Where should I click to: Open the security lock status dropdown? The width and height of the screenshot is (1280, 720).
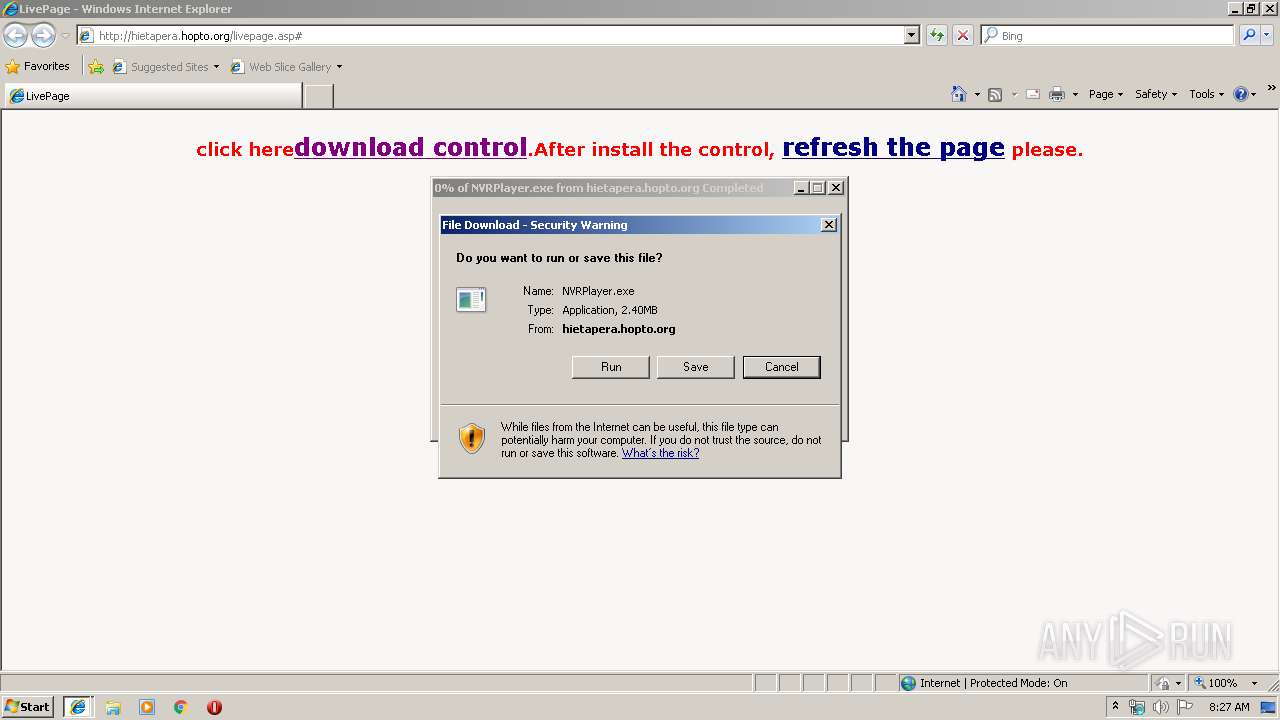coord(1168,683)
